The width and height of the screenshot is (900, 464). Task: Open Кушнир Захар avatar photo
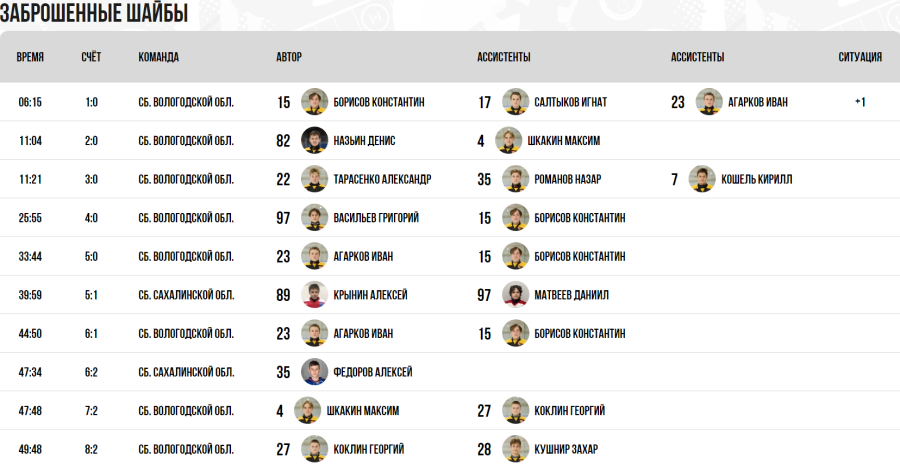(x=515, y=449)
